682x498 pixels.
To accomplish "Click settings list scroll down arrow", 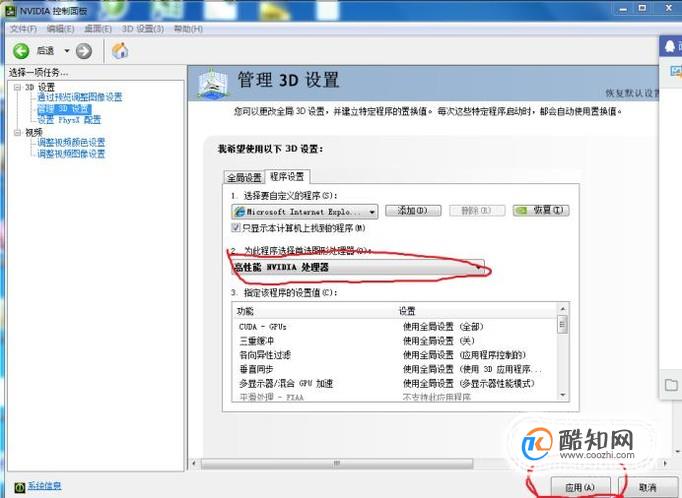I will tap(563, 395).
